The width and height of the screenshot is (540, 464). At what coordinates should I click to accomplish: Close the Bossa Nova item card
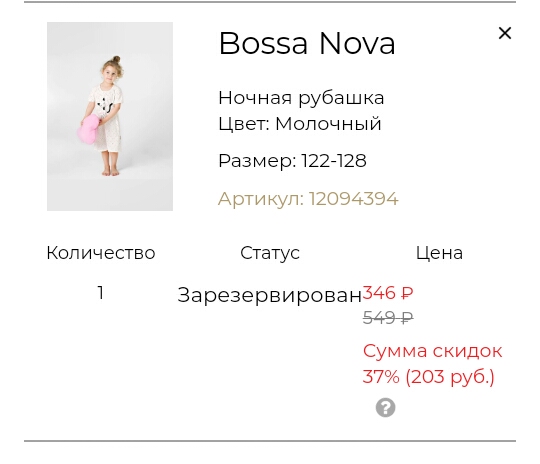coord(505,33)
